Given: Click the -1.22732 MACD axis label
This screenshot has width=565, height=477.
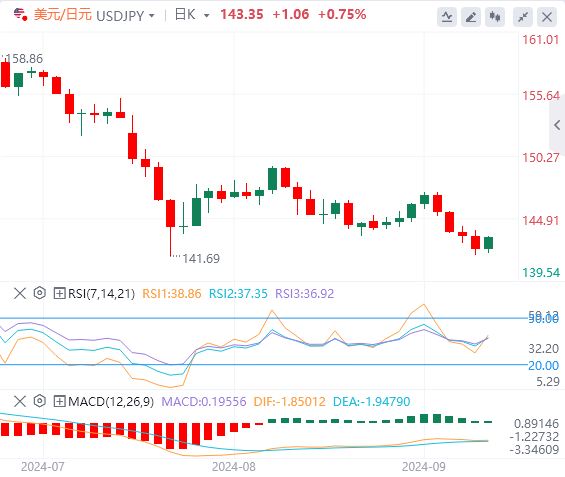Looking at the screenshot, I should (x=534, y=437).
